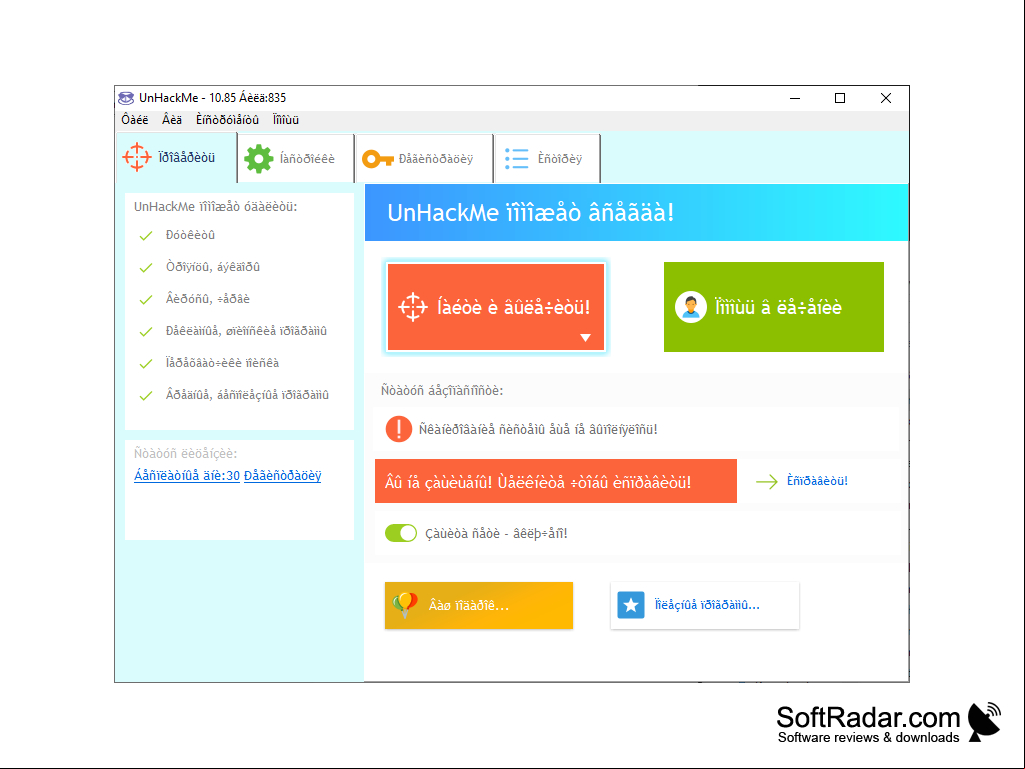Click the "Ðåêëàìíûå, øïèîíñêèå ïðîãðàììû" list item
Viewport: 1025px width, 769px height.
(x=246, y=331)
